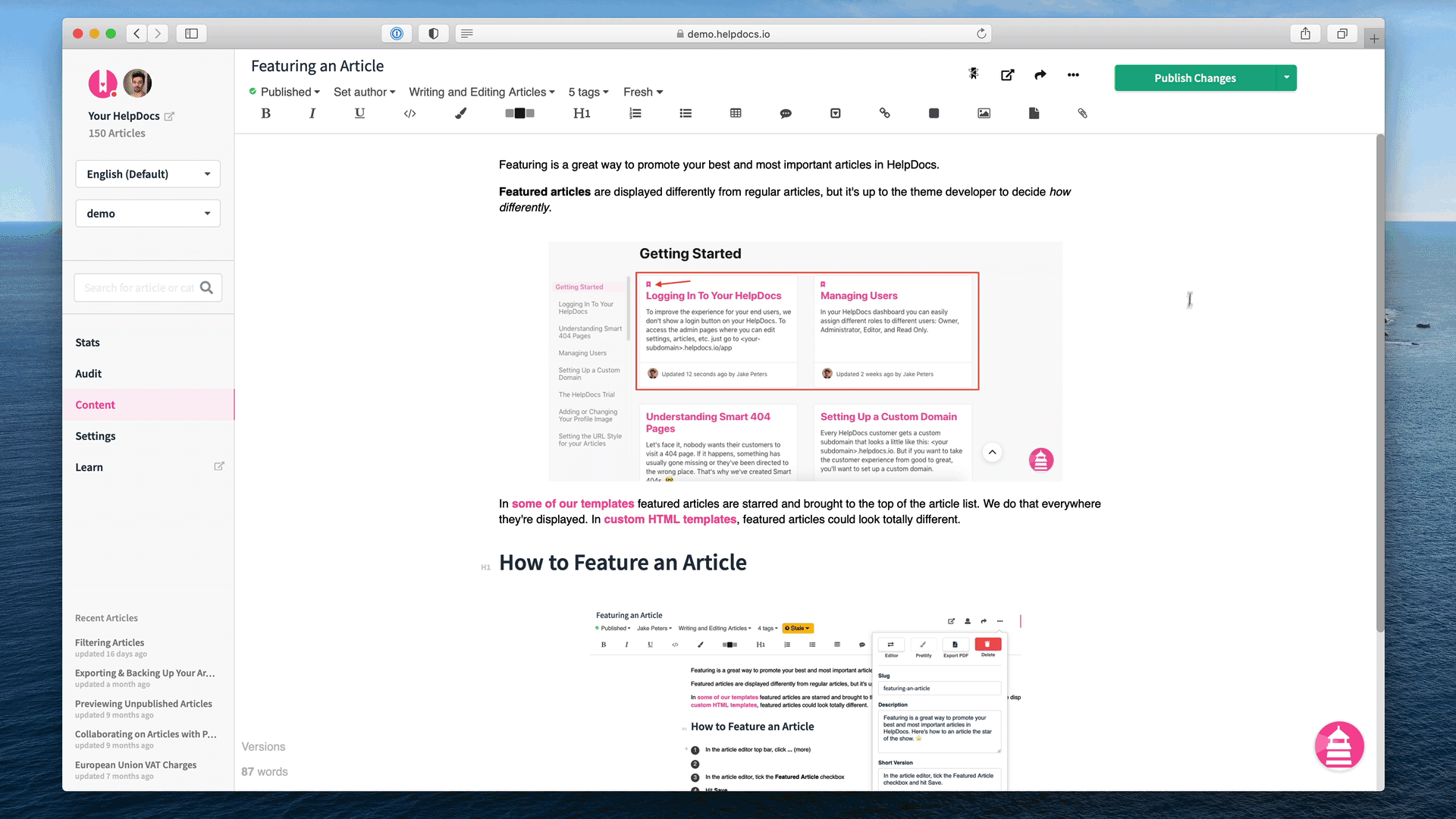
Task: Toggle bold formatting in editor toolbar
Action: pyautogui.click(x=265, y=113)
